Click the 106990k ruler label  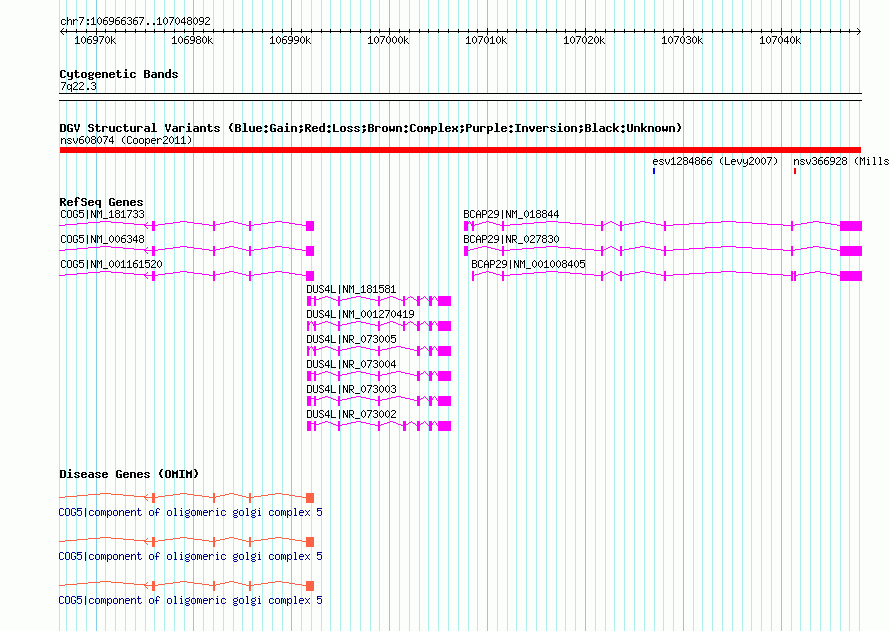point(290,40)
